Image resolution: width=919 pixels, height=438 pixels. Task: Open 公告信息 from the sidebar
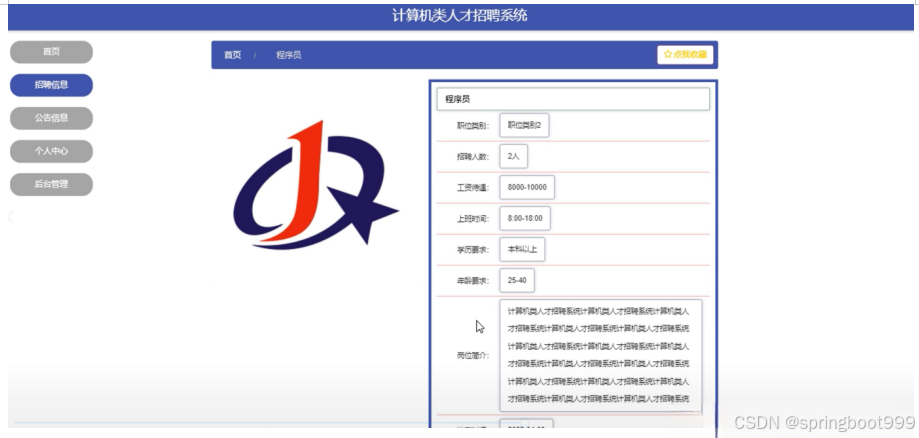pos(51,118)
